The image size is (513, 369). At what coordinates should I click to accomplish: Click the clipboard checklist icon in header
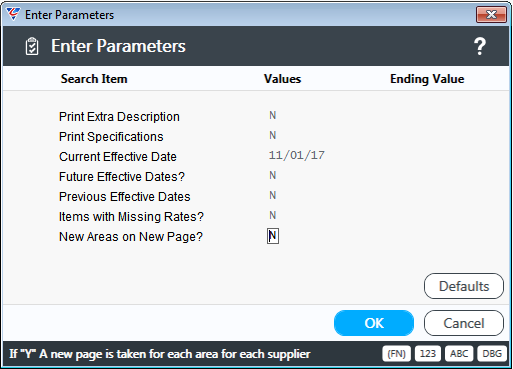coord(32,46)
